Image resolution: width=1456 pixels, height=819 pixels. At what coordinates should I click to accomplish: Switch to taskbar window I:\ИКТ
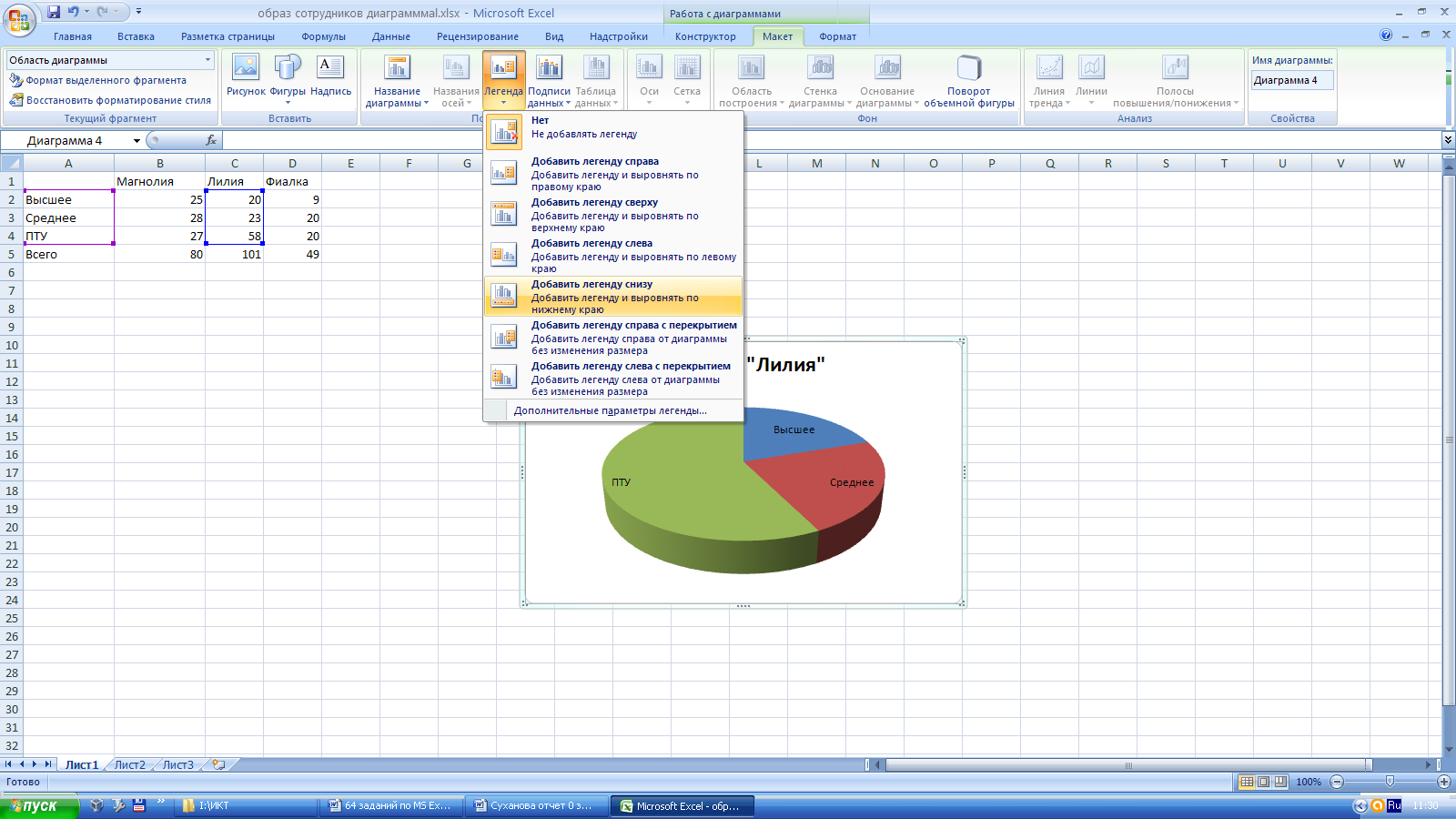246,806
